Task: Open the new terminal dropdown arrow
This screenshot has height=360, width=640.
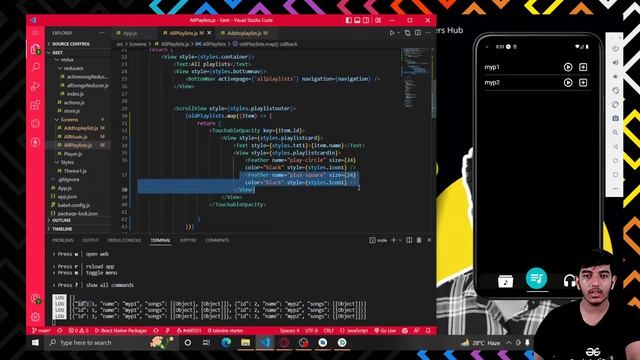Action: tap(400, 240)
